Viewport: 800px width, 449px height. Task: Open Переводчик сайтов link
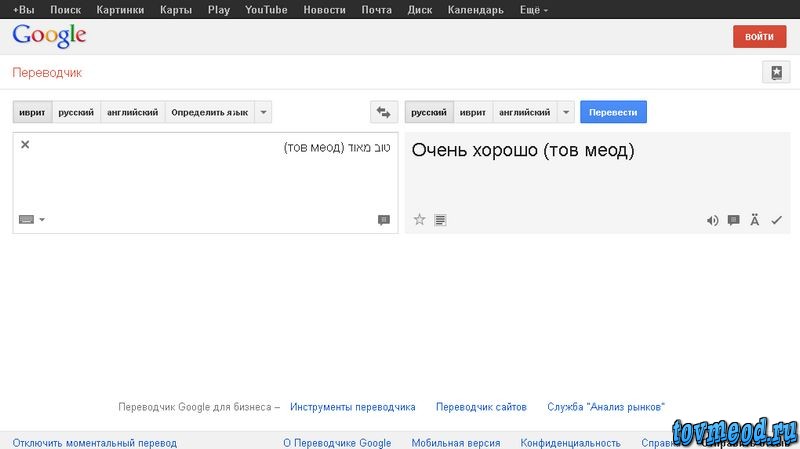(x=481, y=407)
